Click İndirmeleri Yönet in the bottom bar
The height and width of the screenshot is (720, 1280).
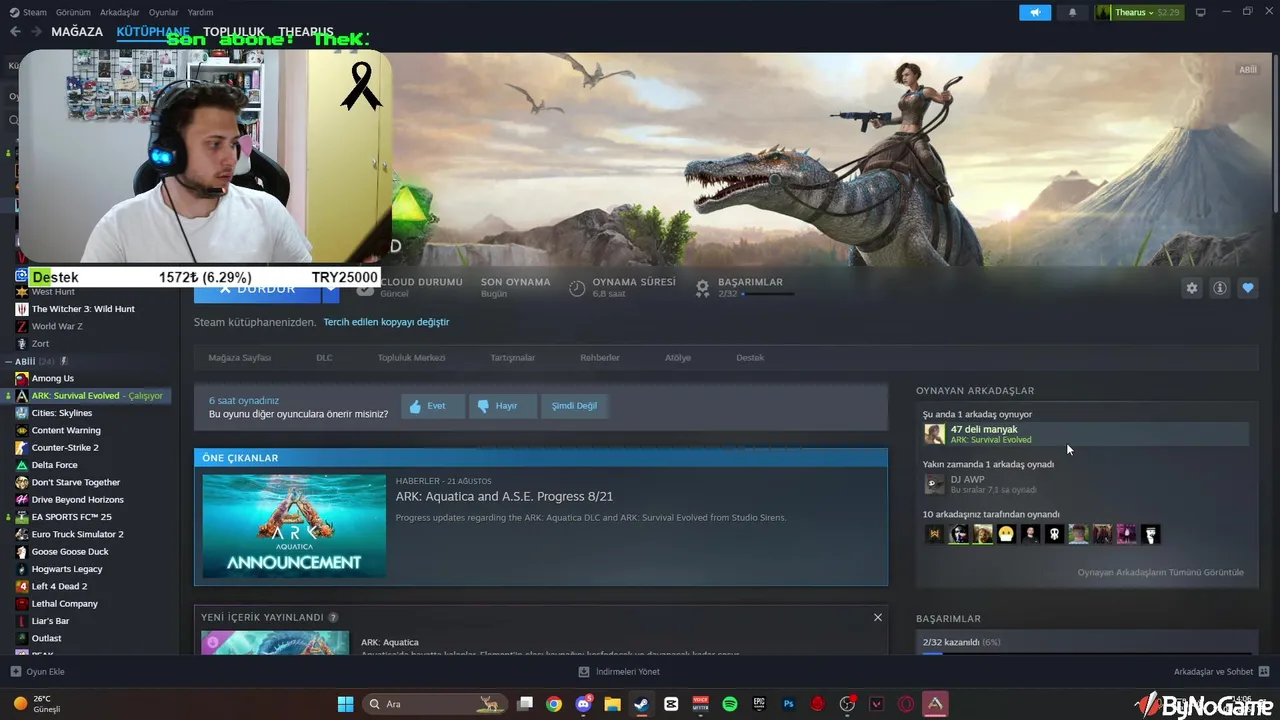pos(619,672)
